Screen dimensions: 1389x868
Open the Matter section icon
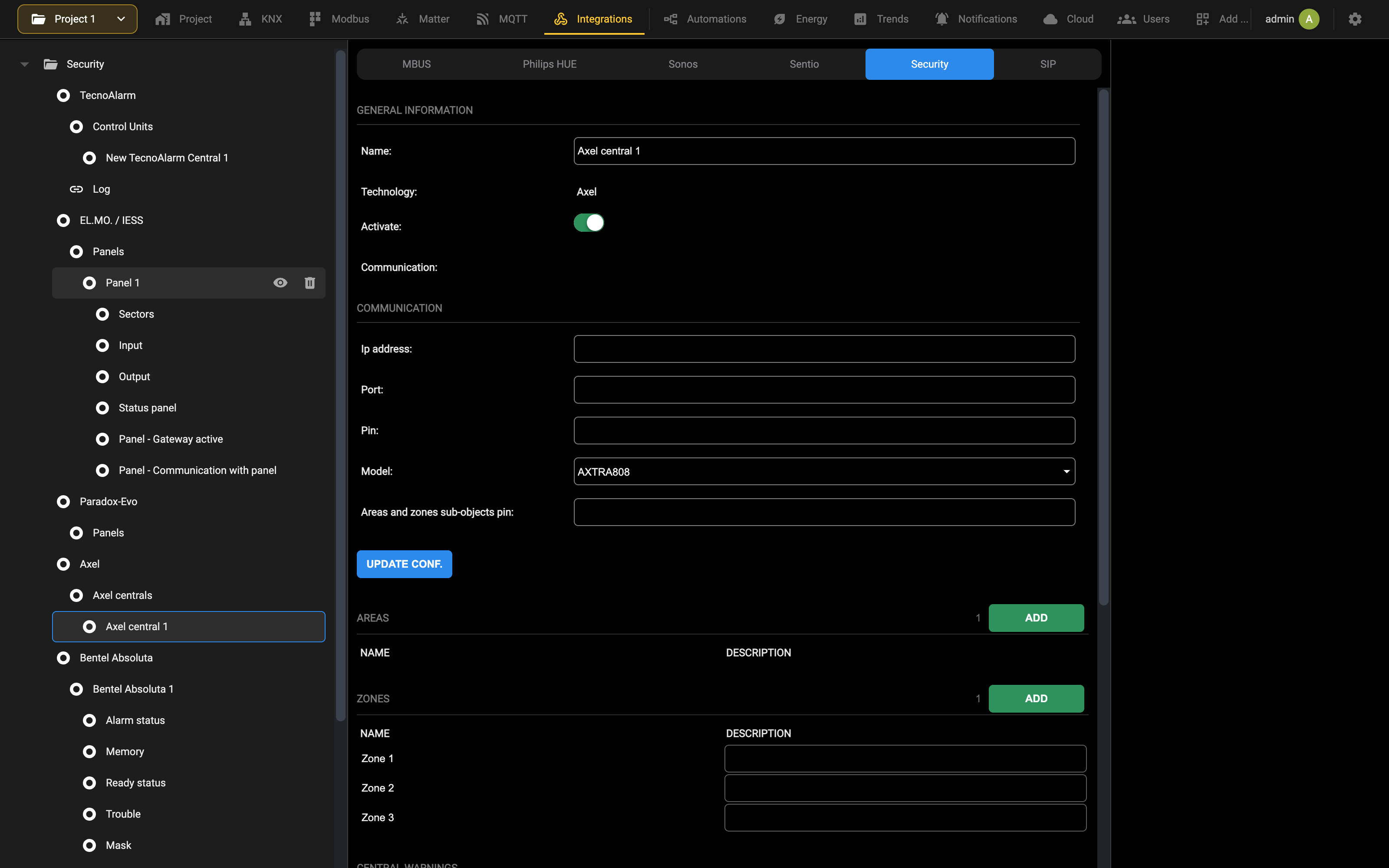point(402,19)
